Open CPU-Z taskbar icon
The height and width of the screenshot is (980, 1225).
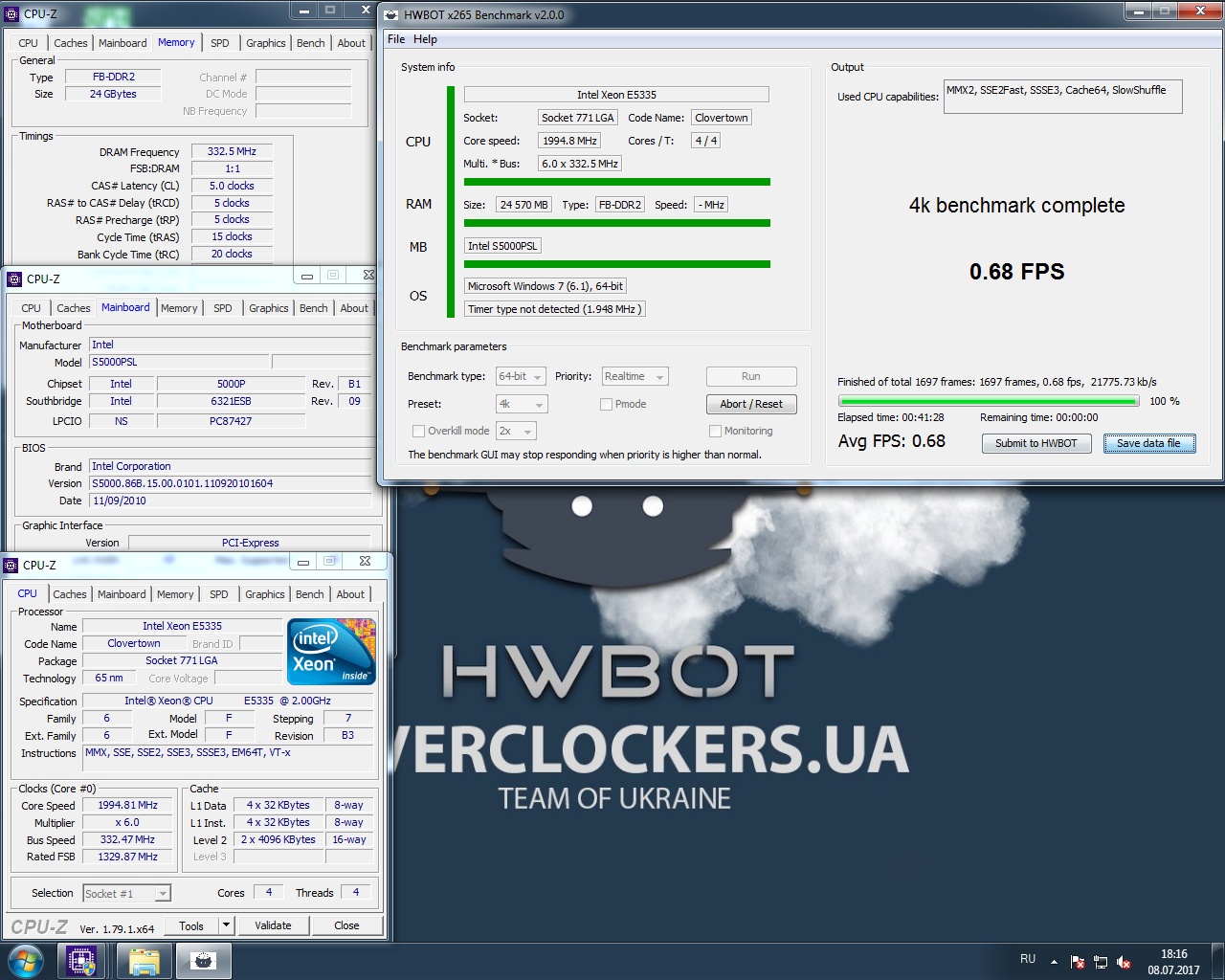[81, 961]
